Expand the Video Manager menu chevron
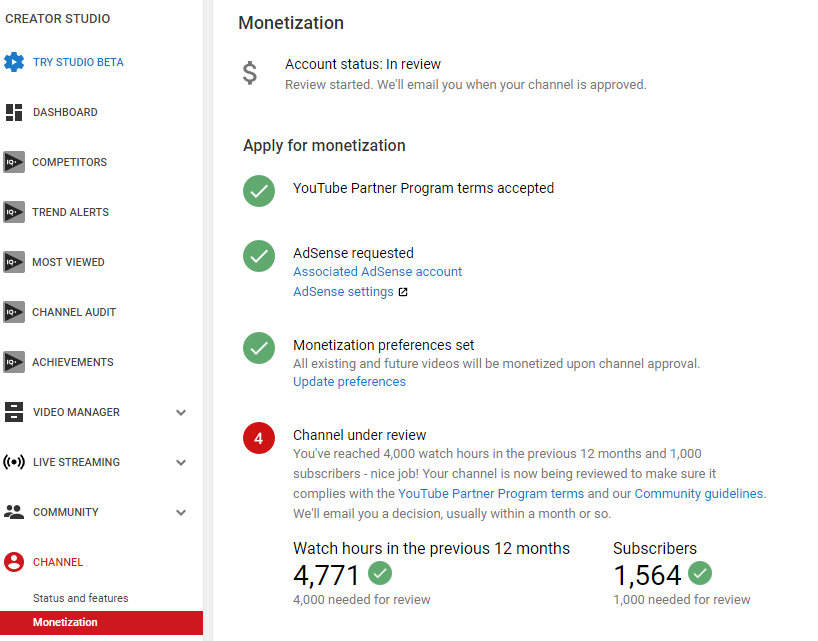818x641 pixels. (x=181, y=413)
